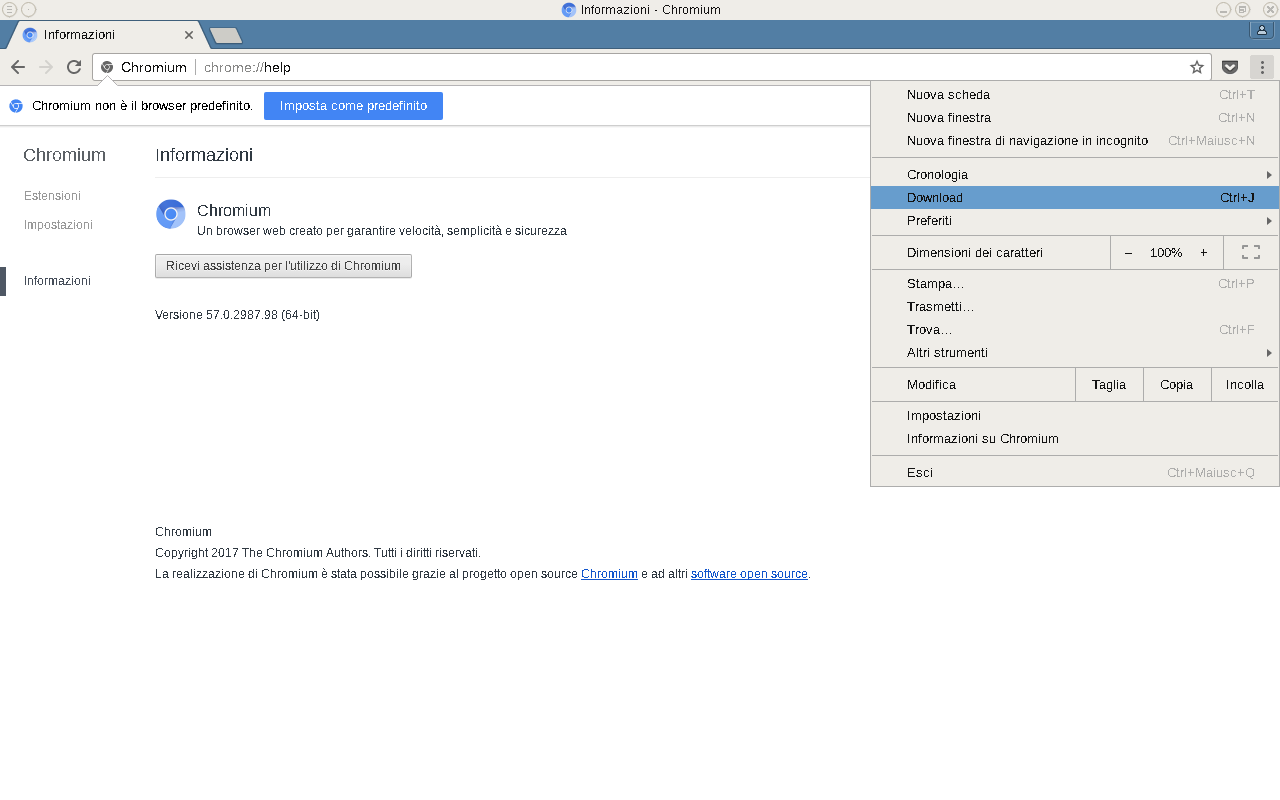This screenshot has width=1280, height=800.
Task: Expand the Cronologia submenu
Action: (x=1075, y=175)
